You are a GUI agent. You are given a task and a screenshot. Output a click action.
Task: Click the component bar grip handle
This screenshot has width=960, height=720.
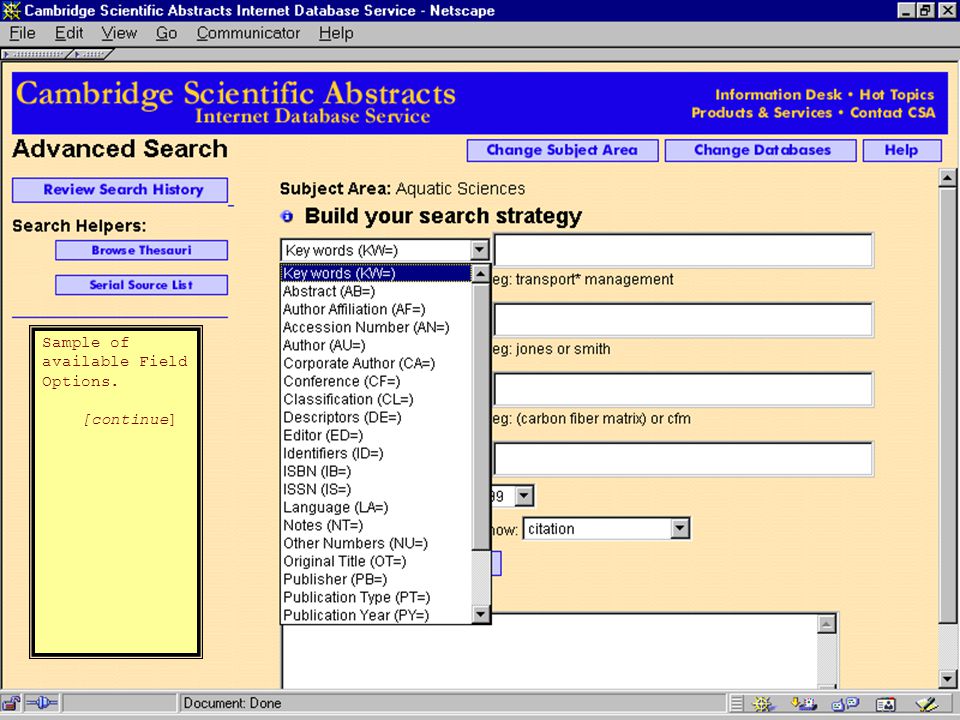[x=737, y=704]
